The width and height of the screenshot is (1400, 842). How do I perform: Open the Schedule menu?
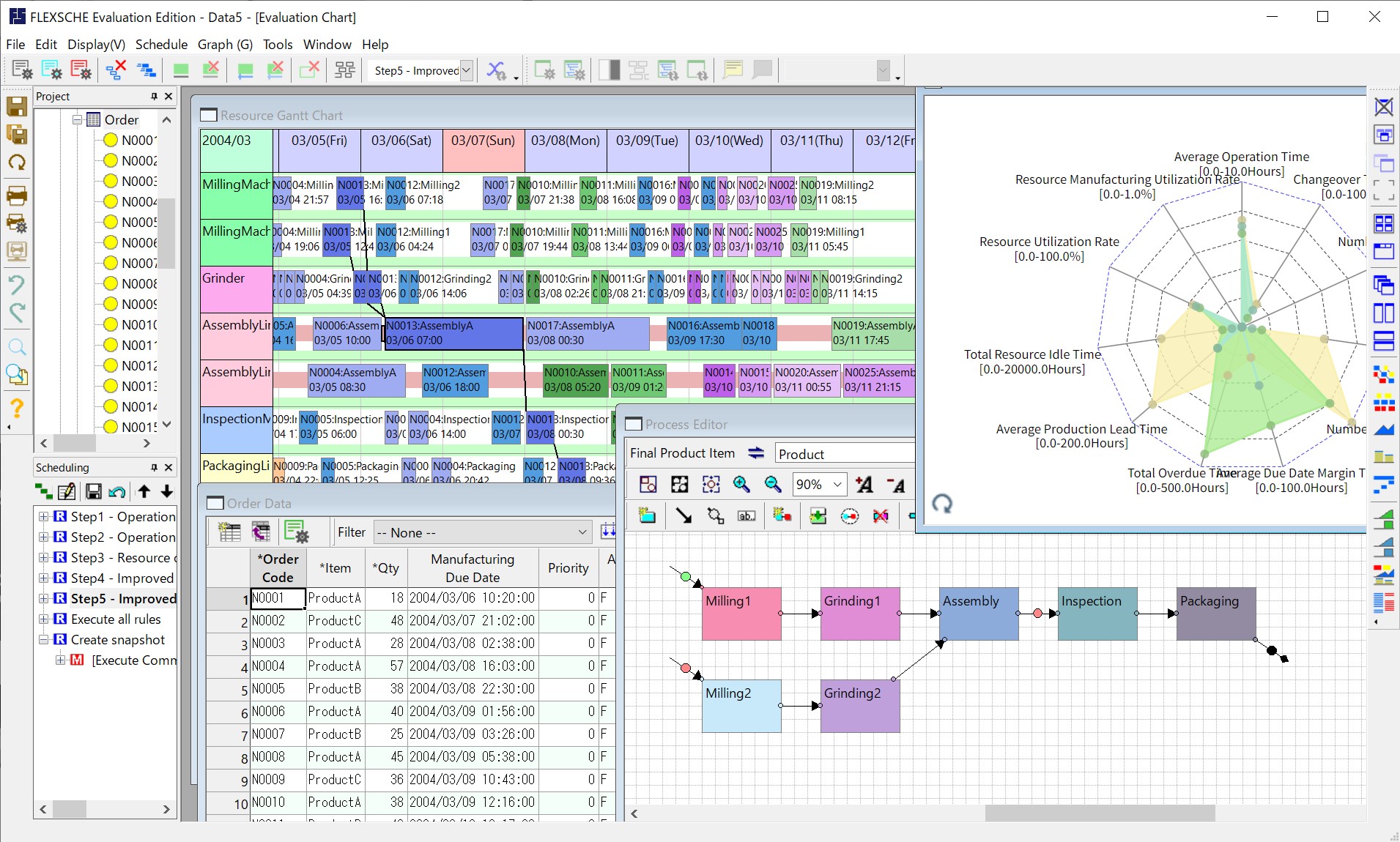[x=161, y=45]
